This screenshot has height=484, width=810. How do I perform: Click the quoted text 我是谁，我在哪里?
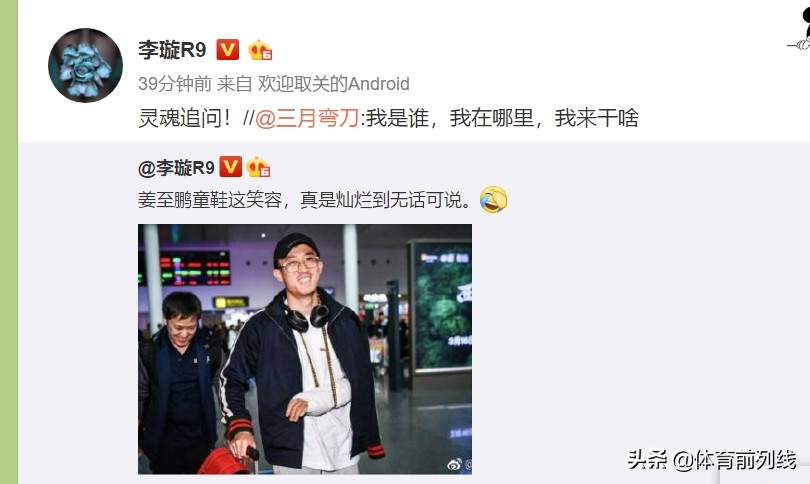pos(449,118)
